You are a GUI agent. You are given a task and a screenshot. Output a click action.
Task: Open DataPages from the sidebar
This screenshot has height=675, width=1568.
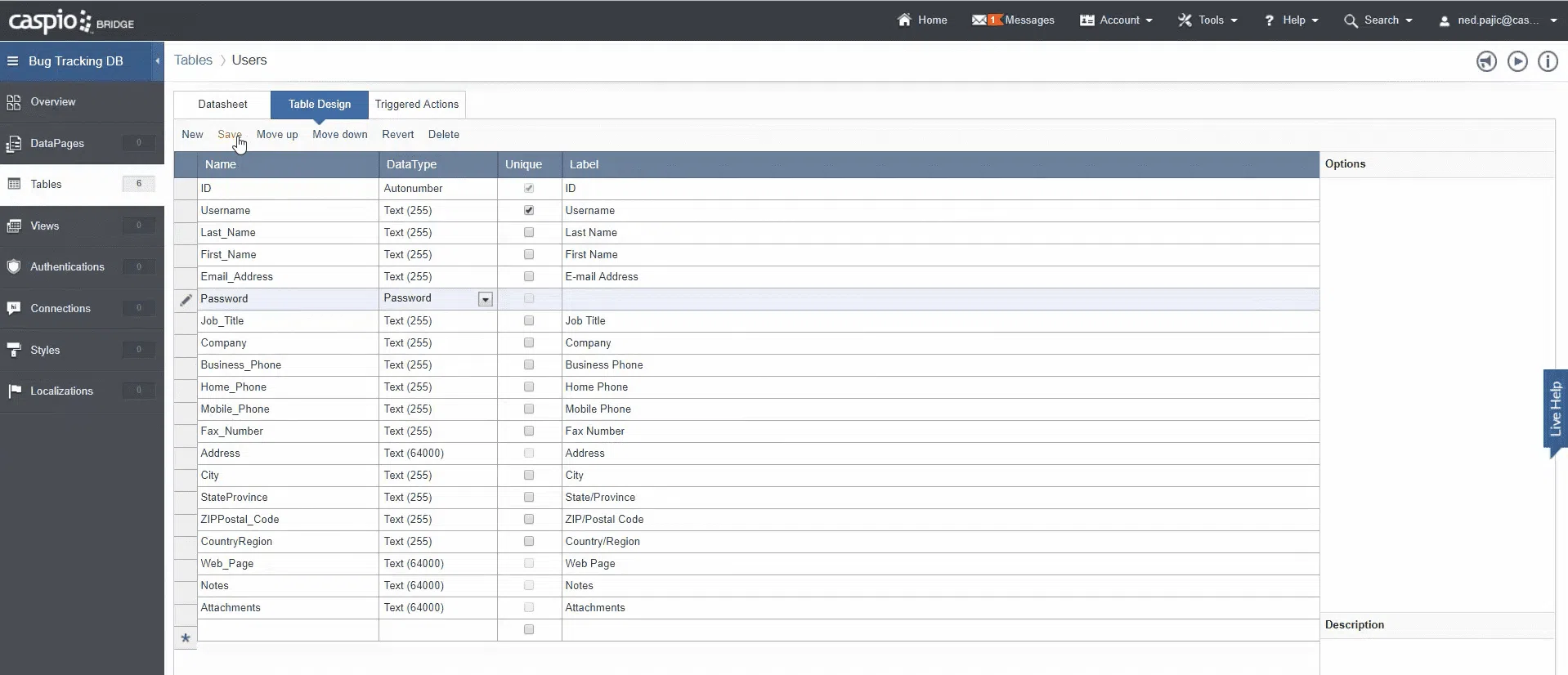57,143
